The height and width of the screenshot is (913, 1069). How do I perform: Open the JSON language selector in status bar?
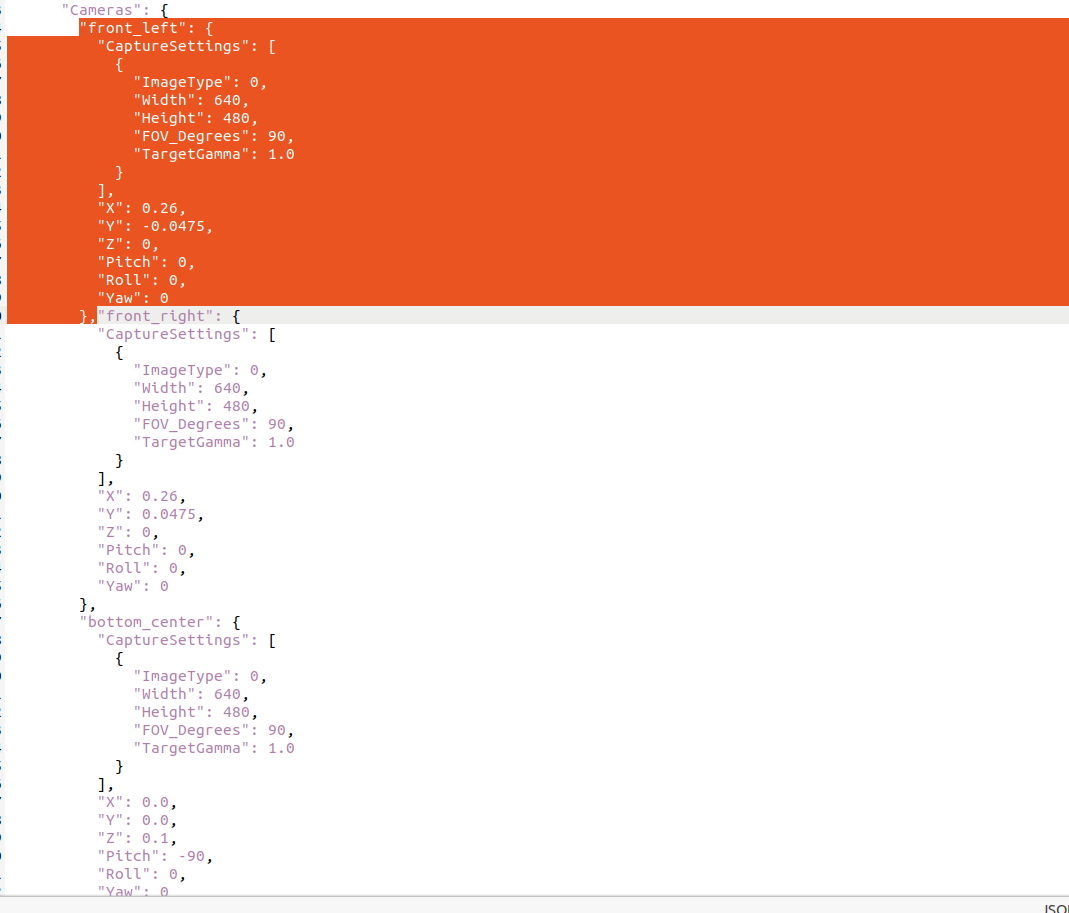tap(1056, 908)
